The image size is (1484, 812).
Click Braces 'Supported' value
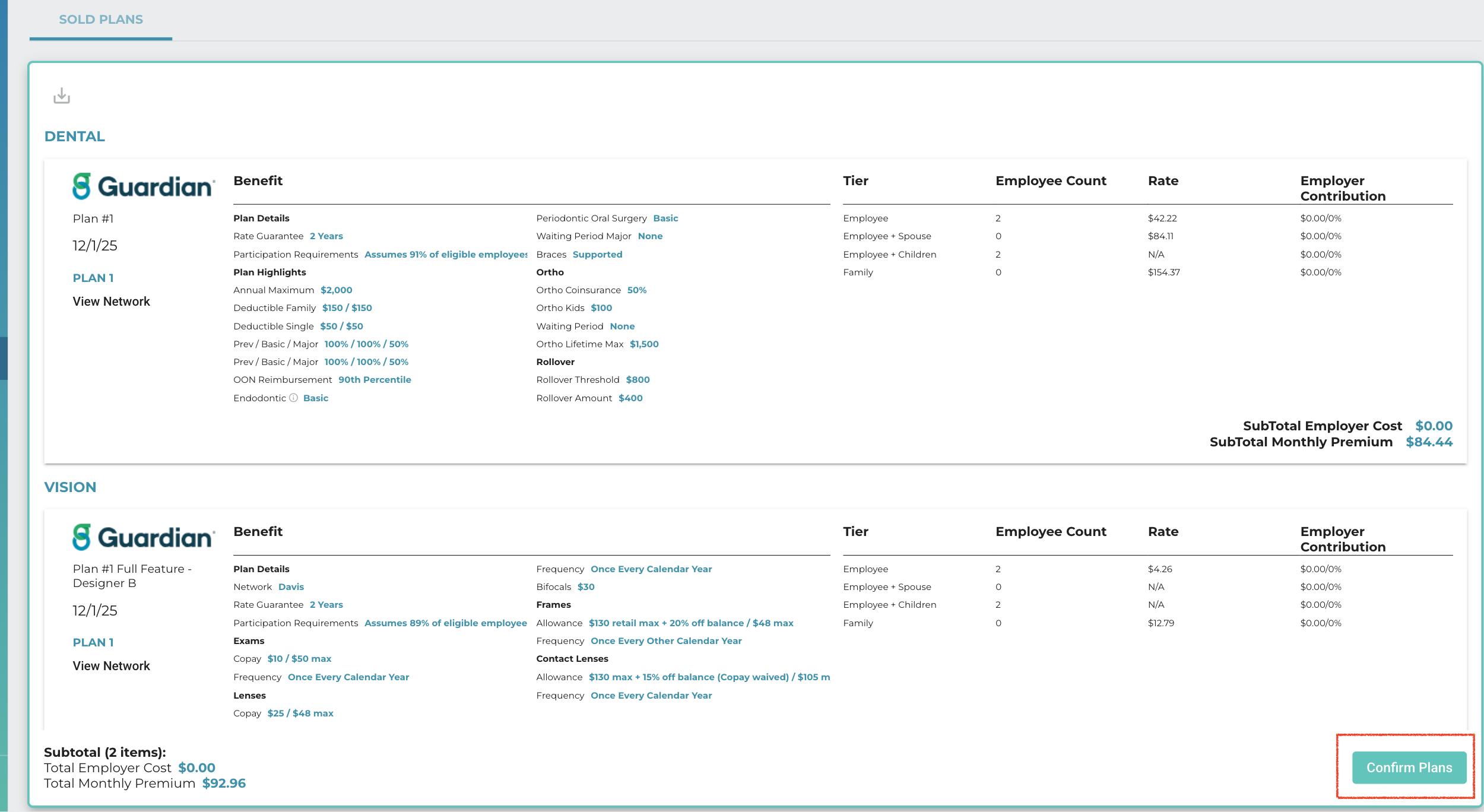pyautogui.click(x=598, y=255)
